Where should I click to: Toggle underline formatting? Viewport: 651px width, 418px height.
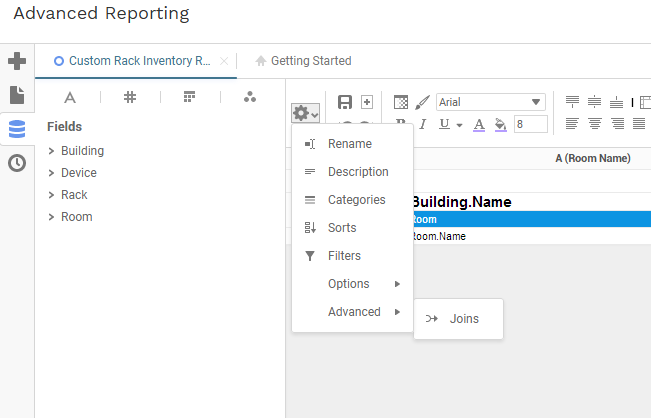click(x=444, y=124)
